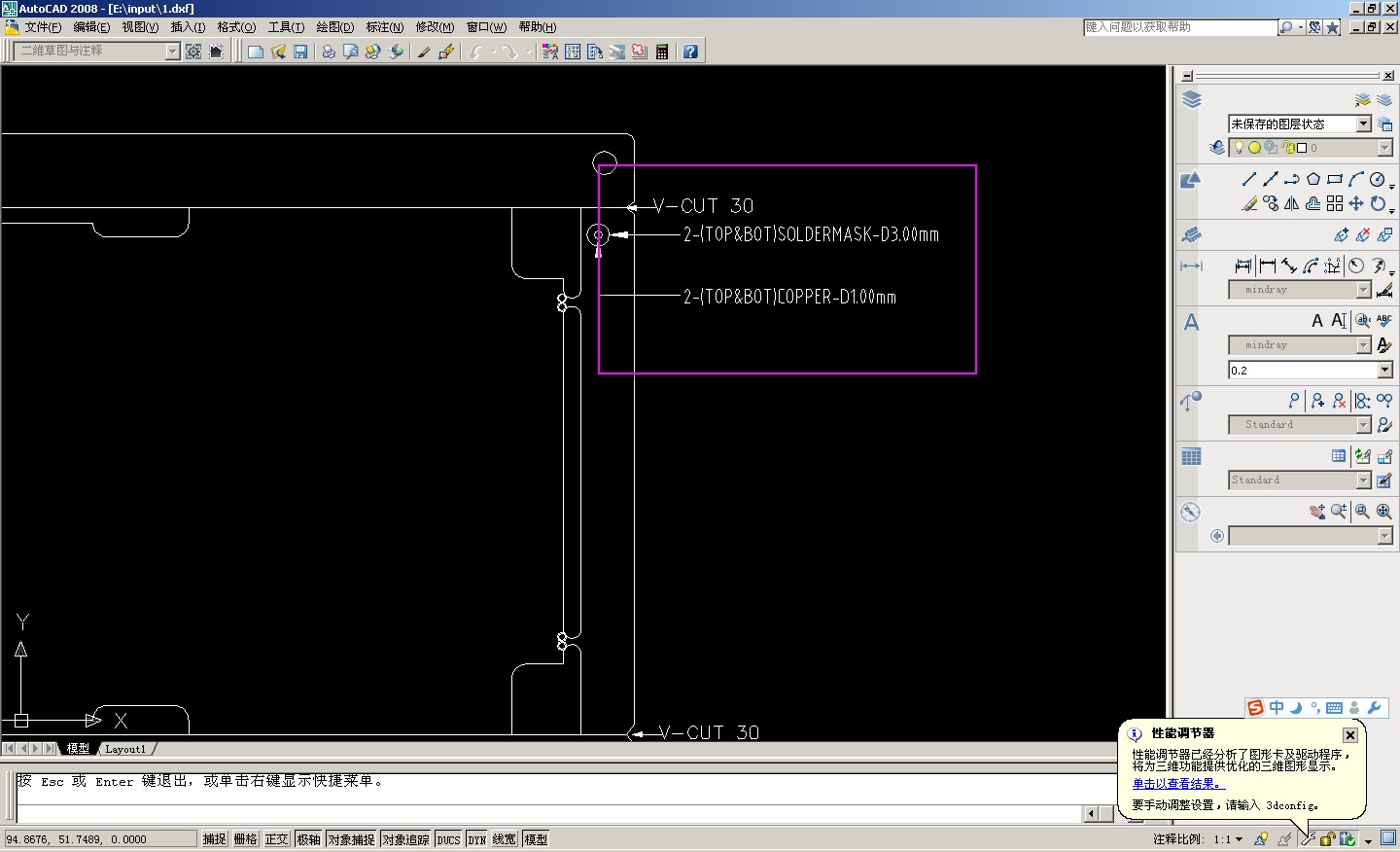The height and width of the screenshot is (852, 1400).
Task: Click the command line input area
Action: tap(549, 813)
